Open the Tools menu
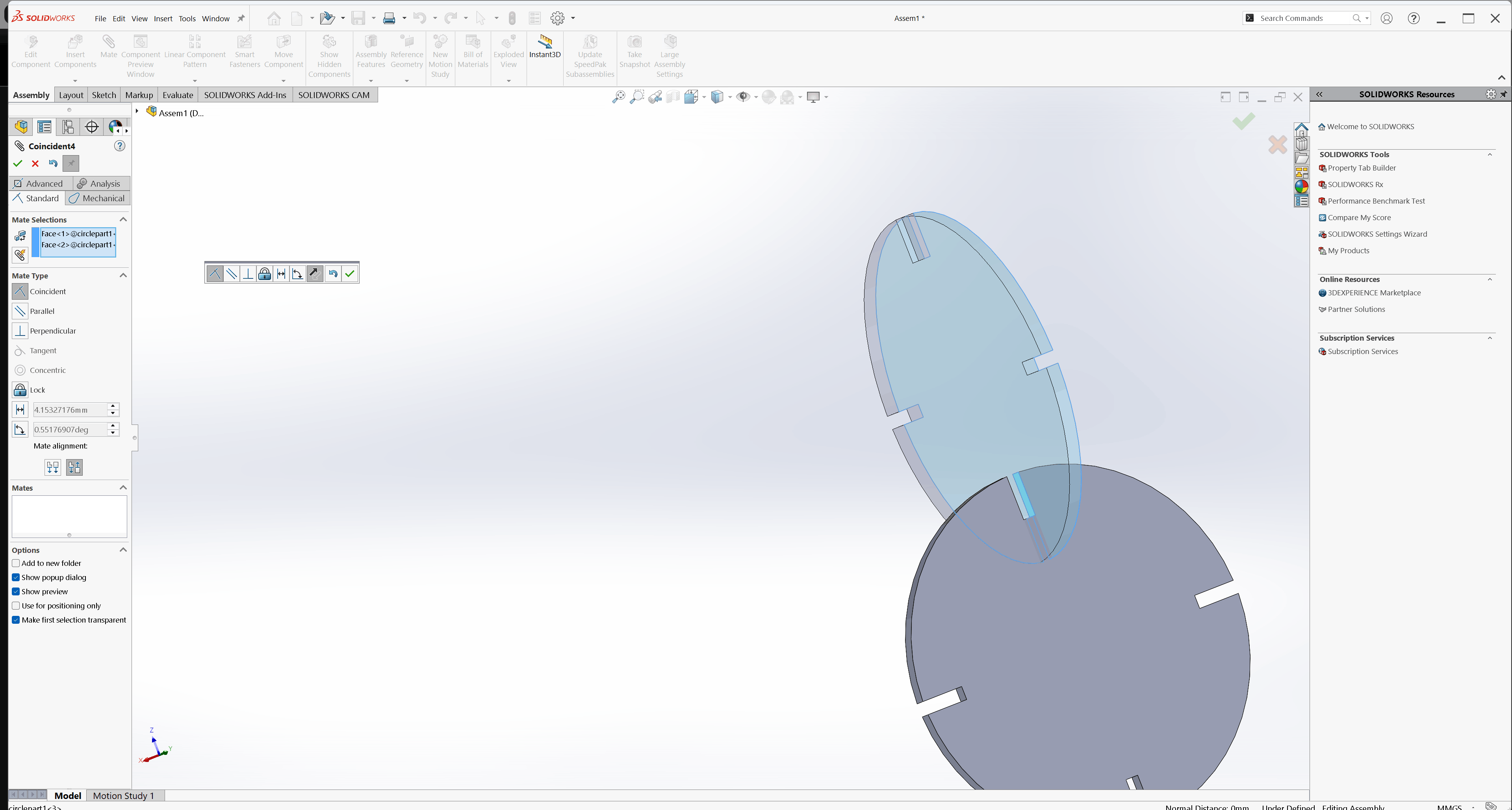Screen dimensions: 1512x810 [187, 18]
